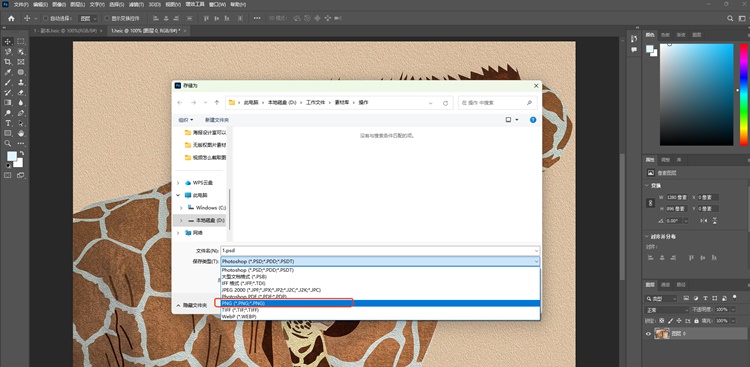Viewport: 750px width, 367px height.
Task: Select the Dodge tool
Action: pos(8,113)
